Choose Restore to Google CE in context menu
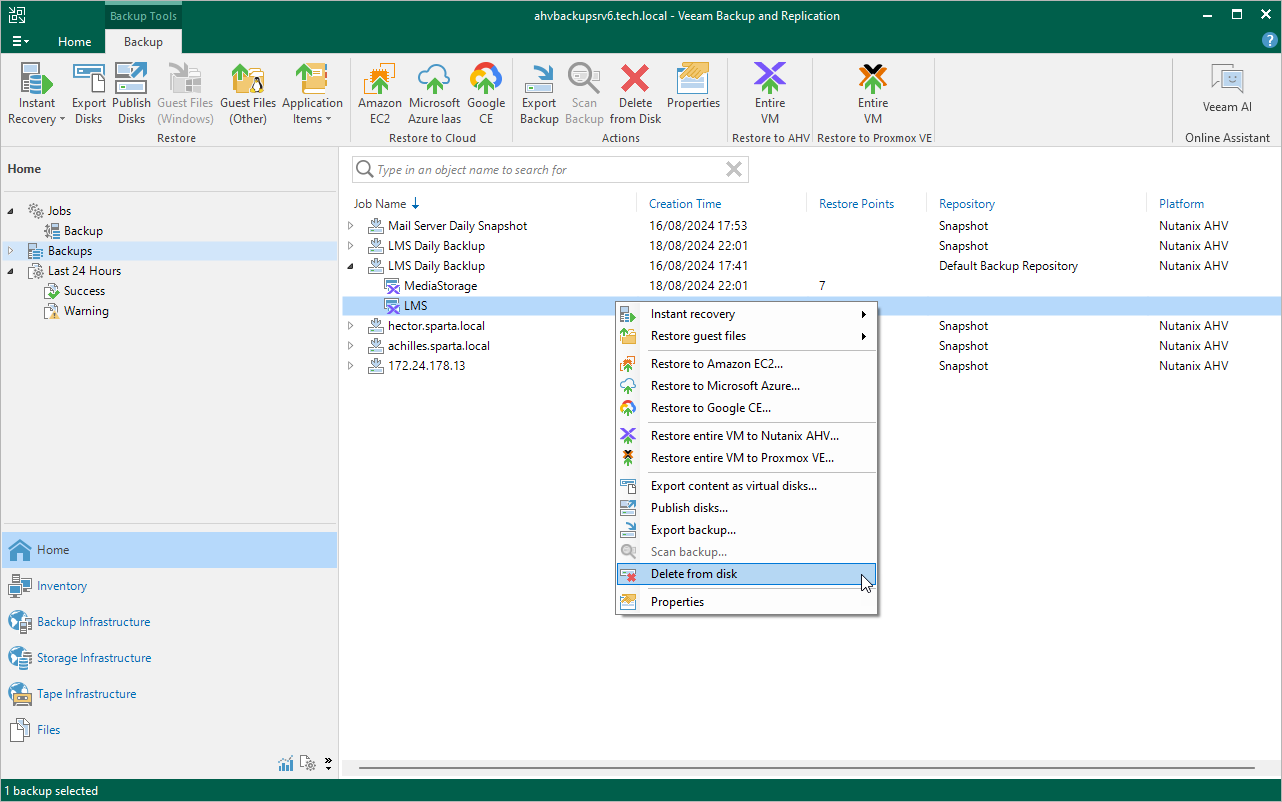The image size is (1282, 802). [x=746, y=408]
